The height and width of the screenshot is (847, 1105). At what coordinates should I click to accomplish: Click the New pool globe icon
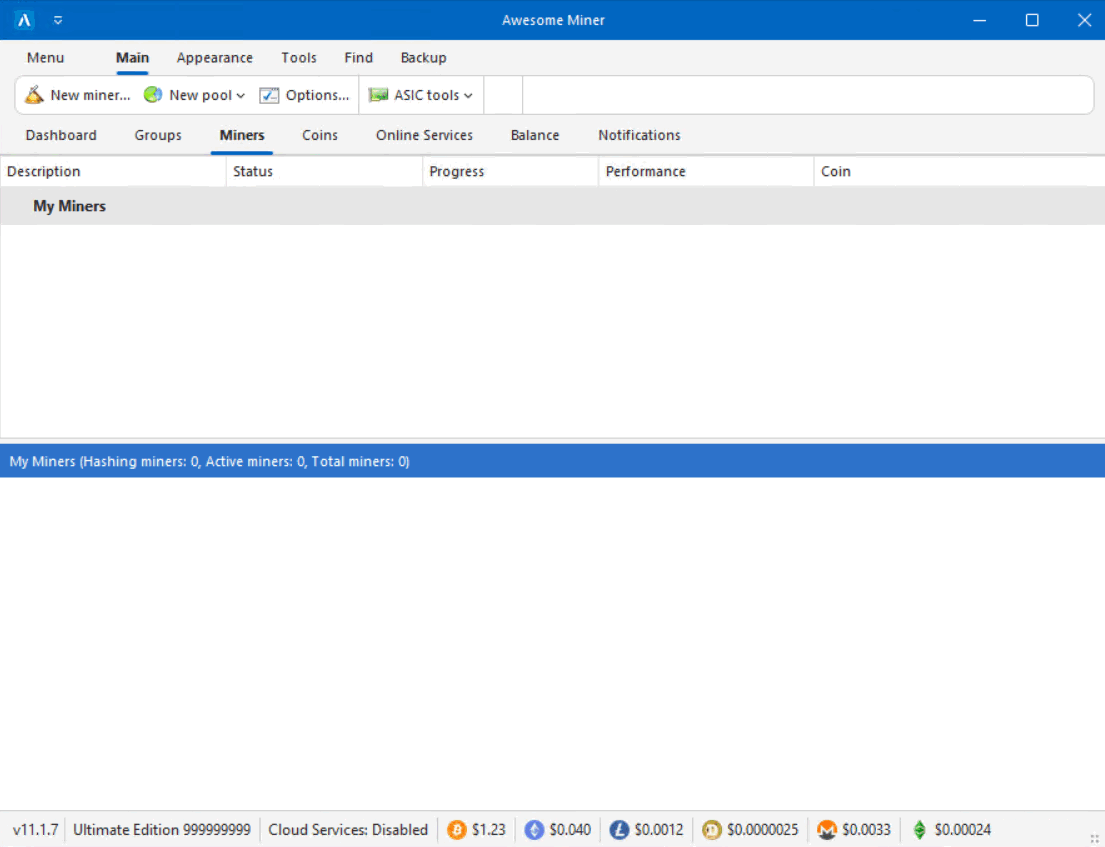coord(153,95)
